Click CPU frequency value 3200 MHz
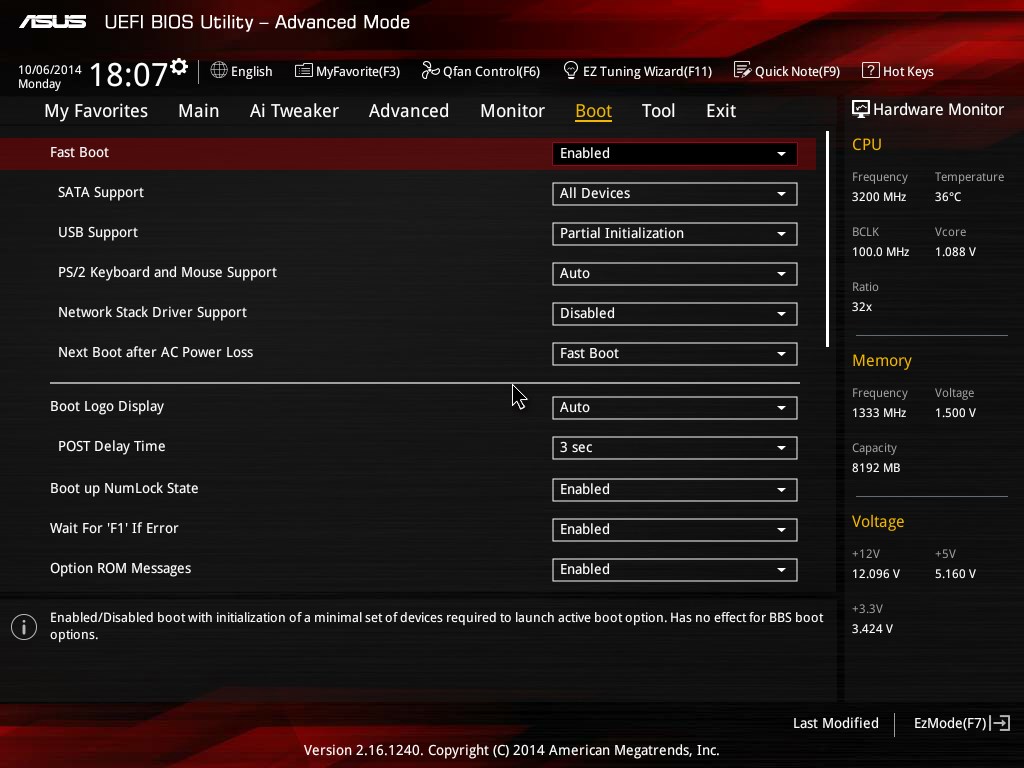 (878, 197)
